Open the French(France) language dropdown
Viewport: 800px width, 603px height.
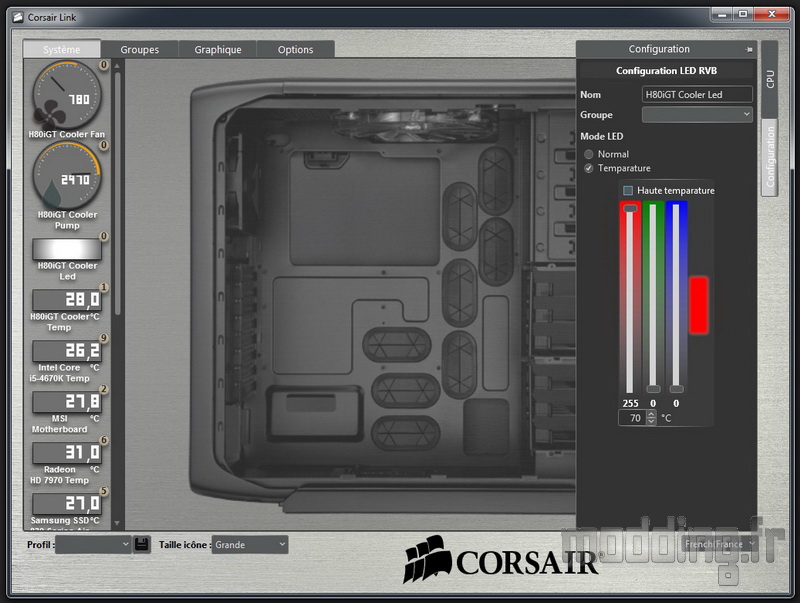pyautogui.click(x=719, y=544)
